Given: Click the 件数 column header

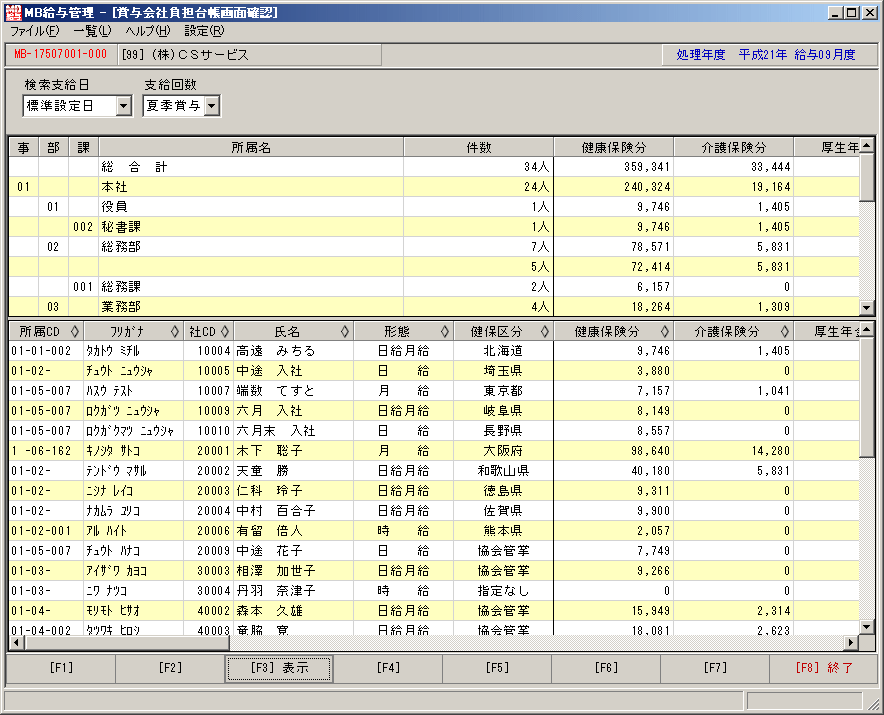Looking at the screenshot, I should coord(479,148).
